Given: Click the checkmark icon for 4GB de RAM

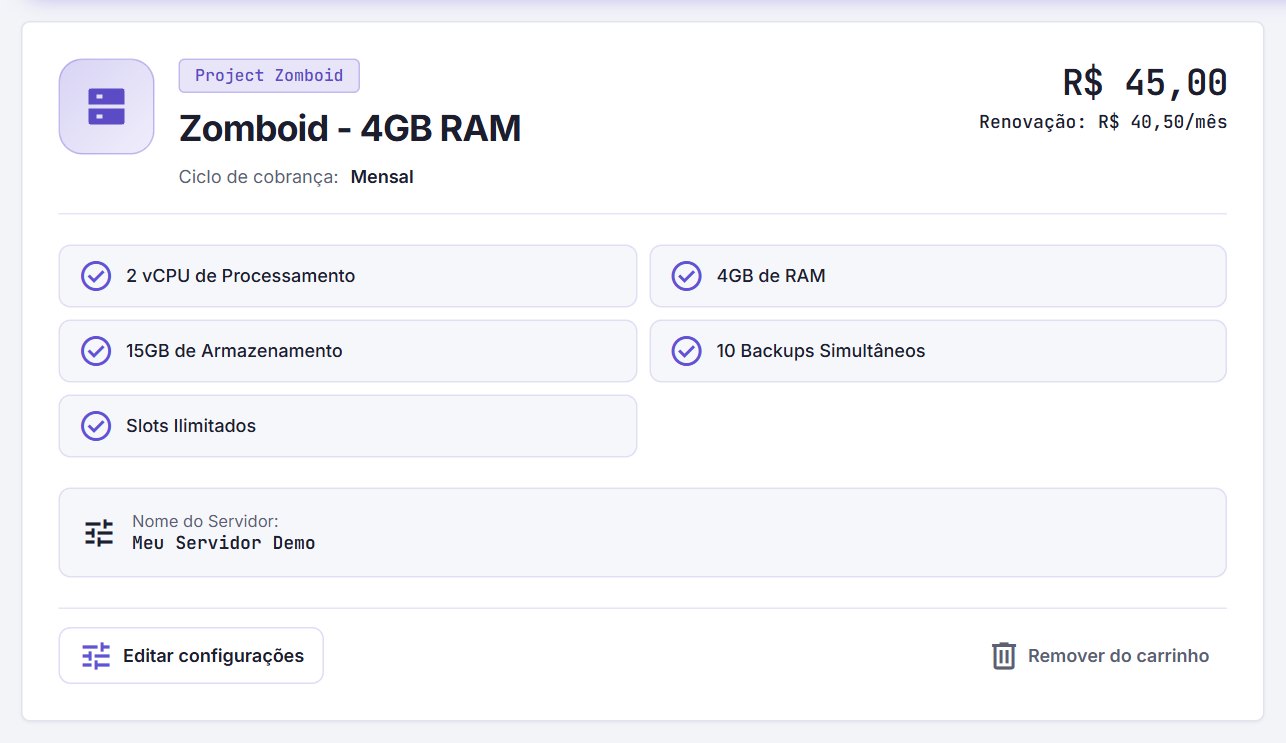Looking at the screenshot, I should click(x=686, y=276).
